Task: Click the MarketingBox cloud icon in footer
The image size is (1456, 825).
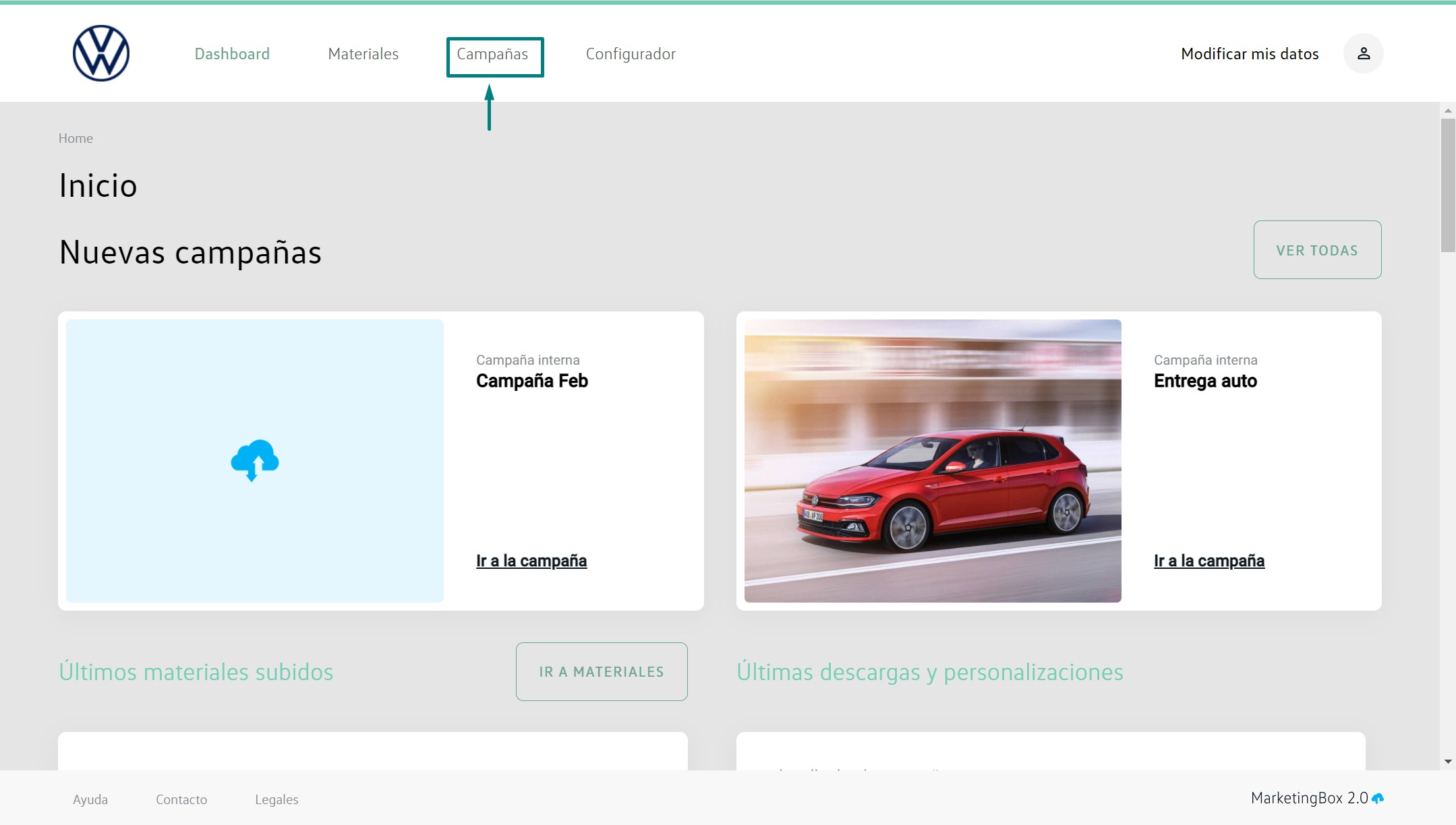Action: click(1378, 798)
